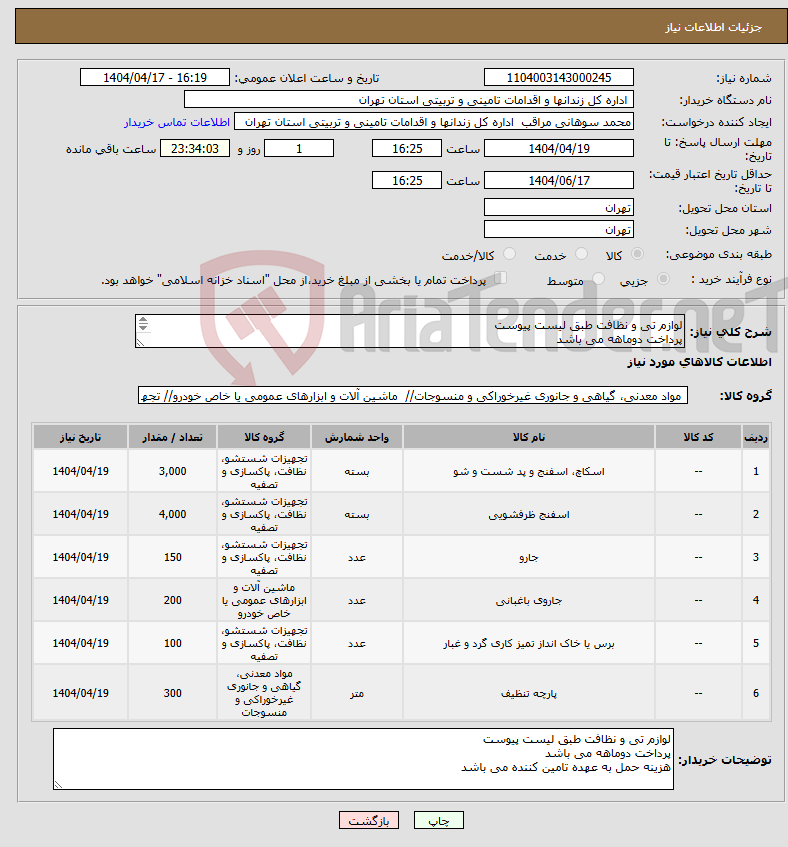788x847 pixels.
Task: Click the buyer organization name field
Action: 409,100
